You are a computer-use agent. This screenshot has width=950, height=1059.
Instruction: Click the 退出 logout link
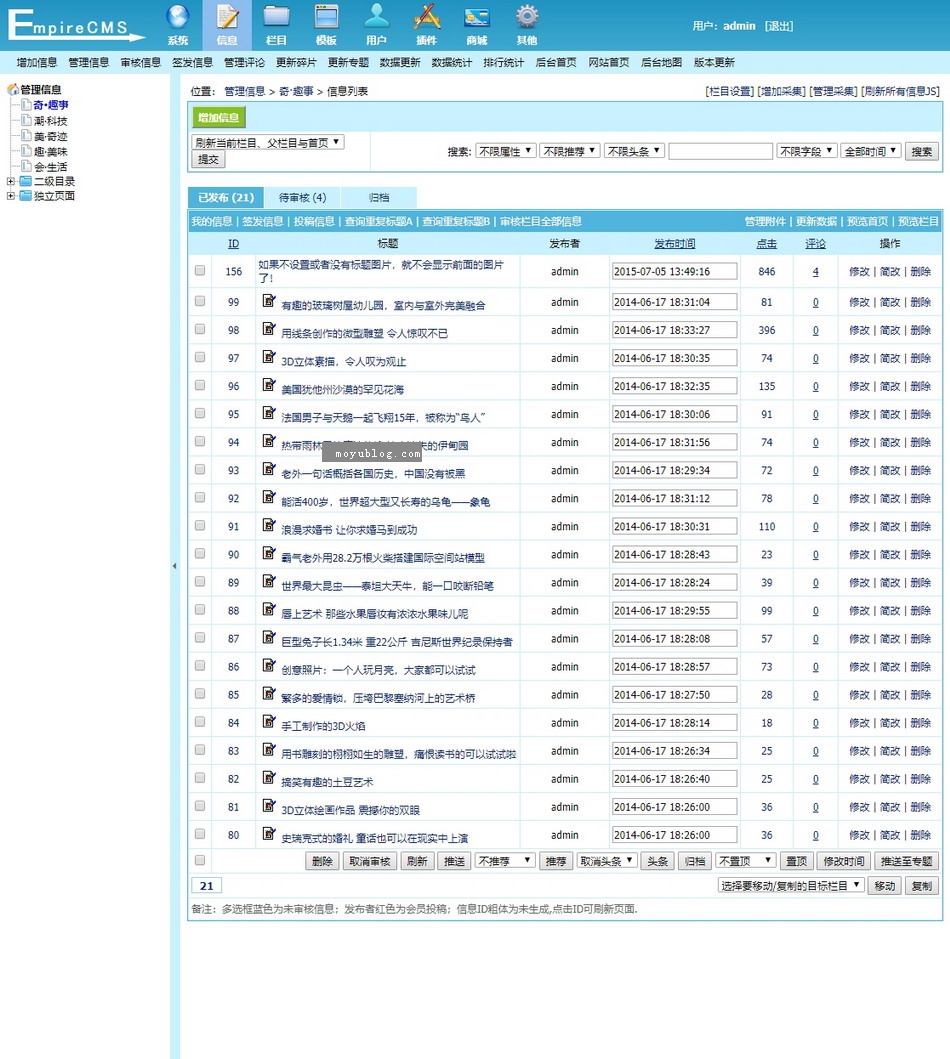tap(779, 26)
